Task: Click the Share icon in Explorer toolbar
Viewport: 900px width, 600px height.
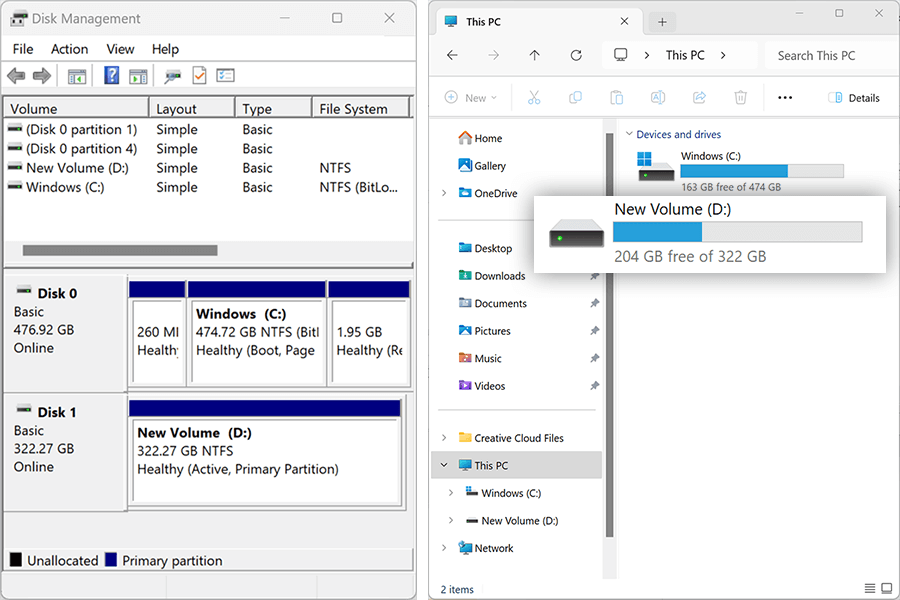Action: [699, 98]
